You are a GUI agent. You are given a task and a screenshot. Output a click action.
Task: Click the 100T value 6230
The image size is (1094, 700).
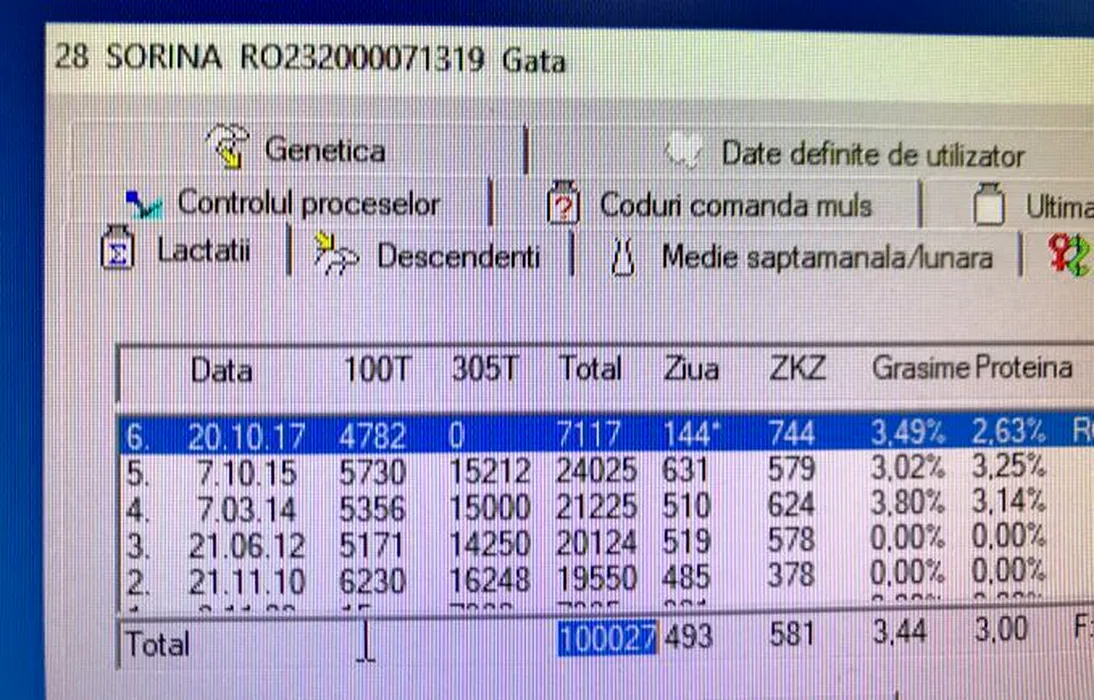(372, 581)
